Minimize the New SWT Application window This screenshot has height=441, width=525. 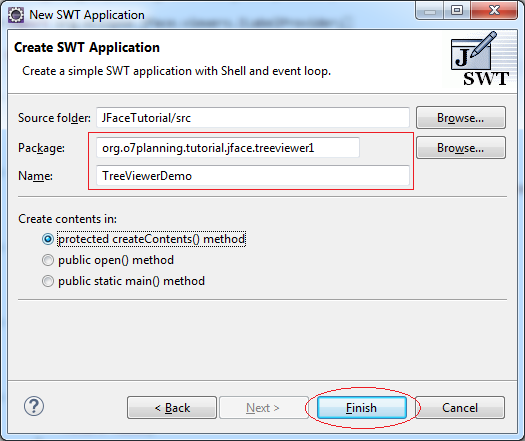pos(430,10)
